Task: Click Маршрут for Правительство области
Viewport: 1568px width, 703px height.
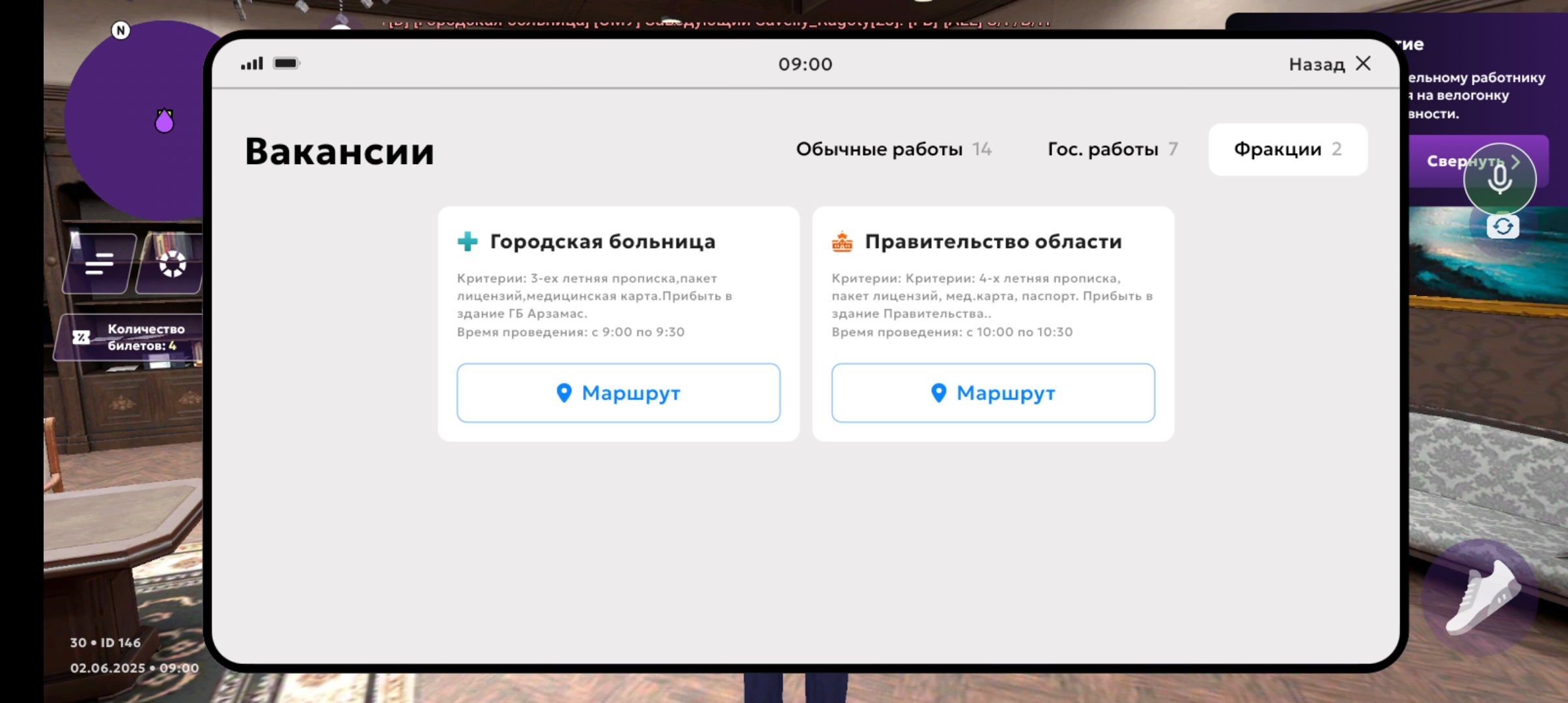Action: tap(992, 393)
